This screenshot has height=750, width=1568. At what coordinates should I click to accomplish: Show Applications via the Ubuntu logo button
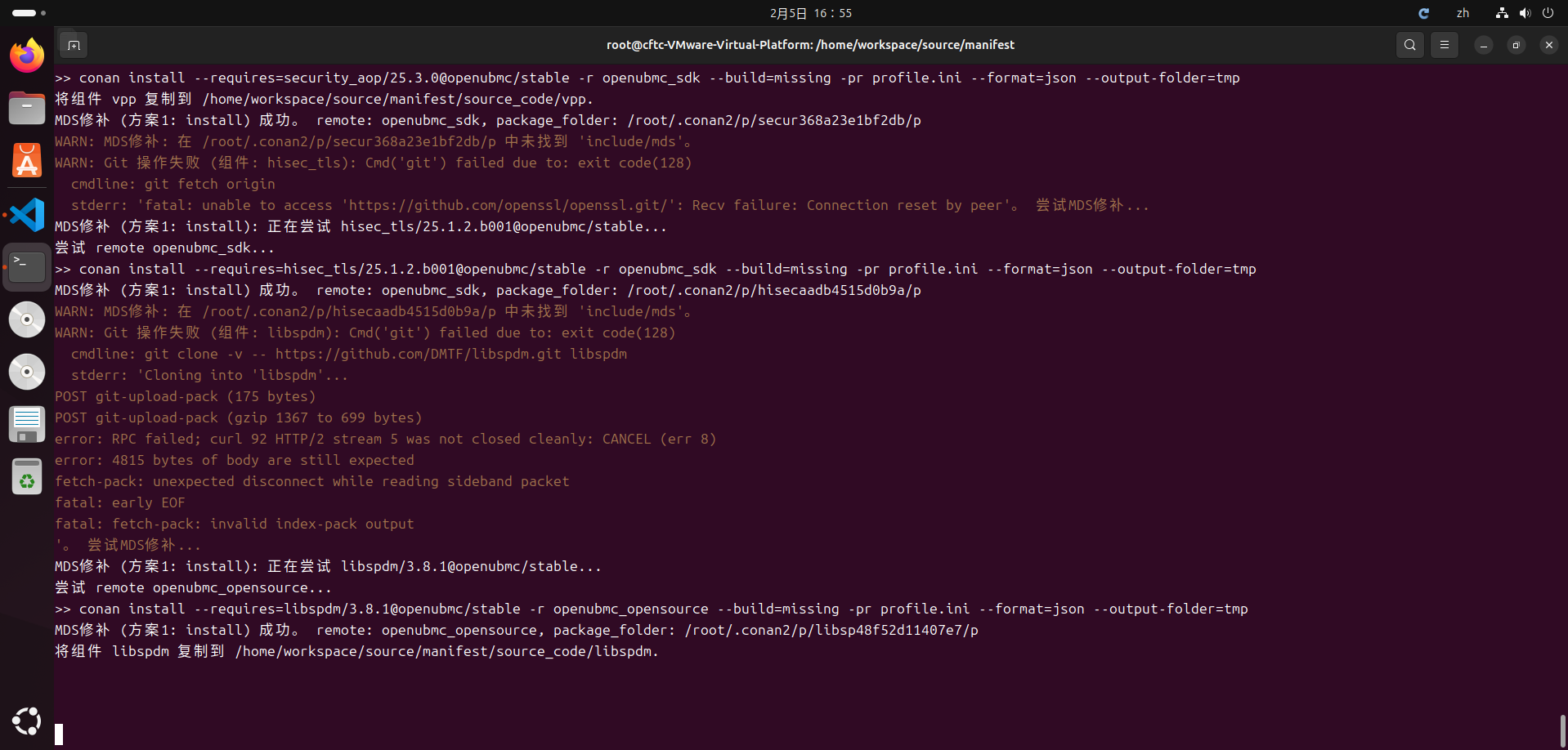point(27,721)
